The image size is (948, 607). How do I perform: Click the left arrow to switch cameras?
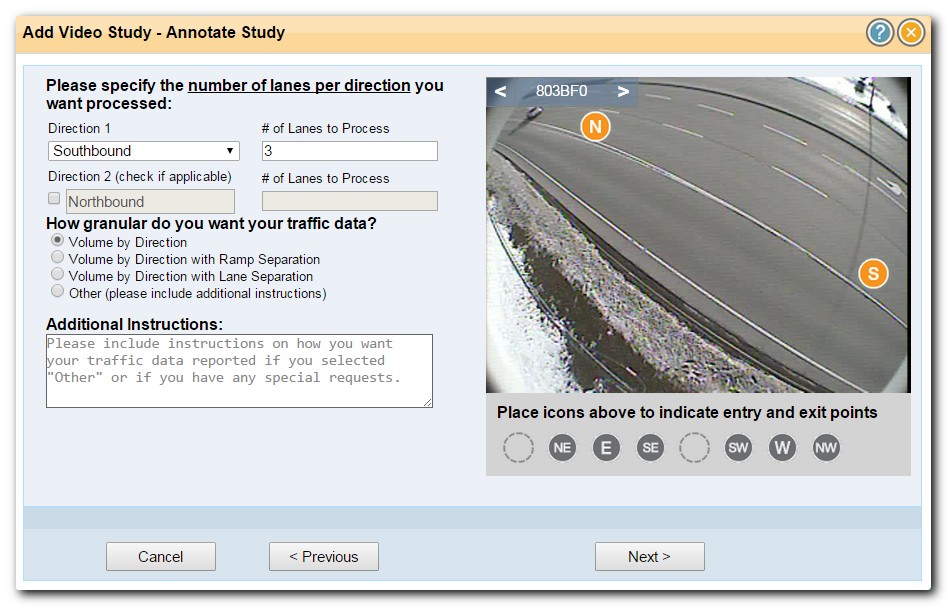click(499, 91)
